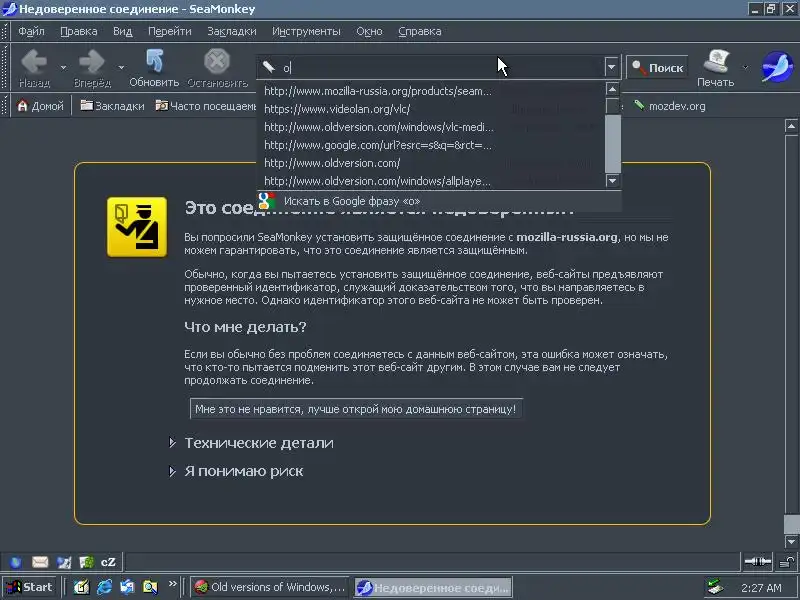Open the Back button history dropdown arrow
The image size is (800, 600).
click(63, 67)
